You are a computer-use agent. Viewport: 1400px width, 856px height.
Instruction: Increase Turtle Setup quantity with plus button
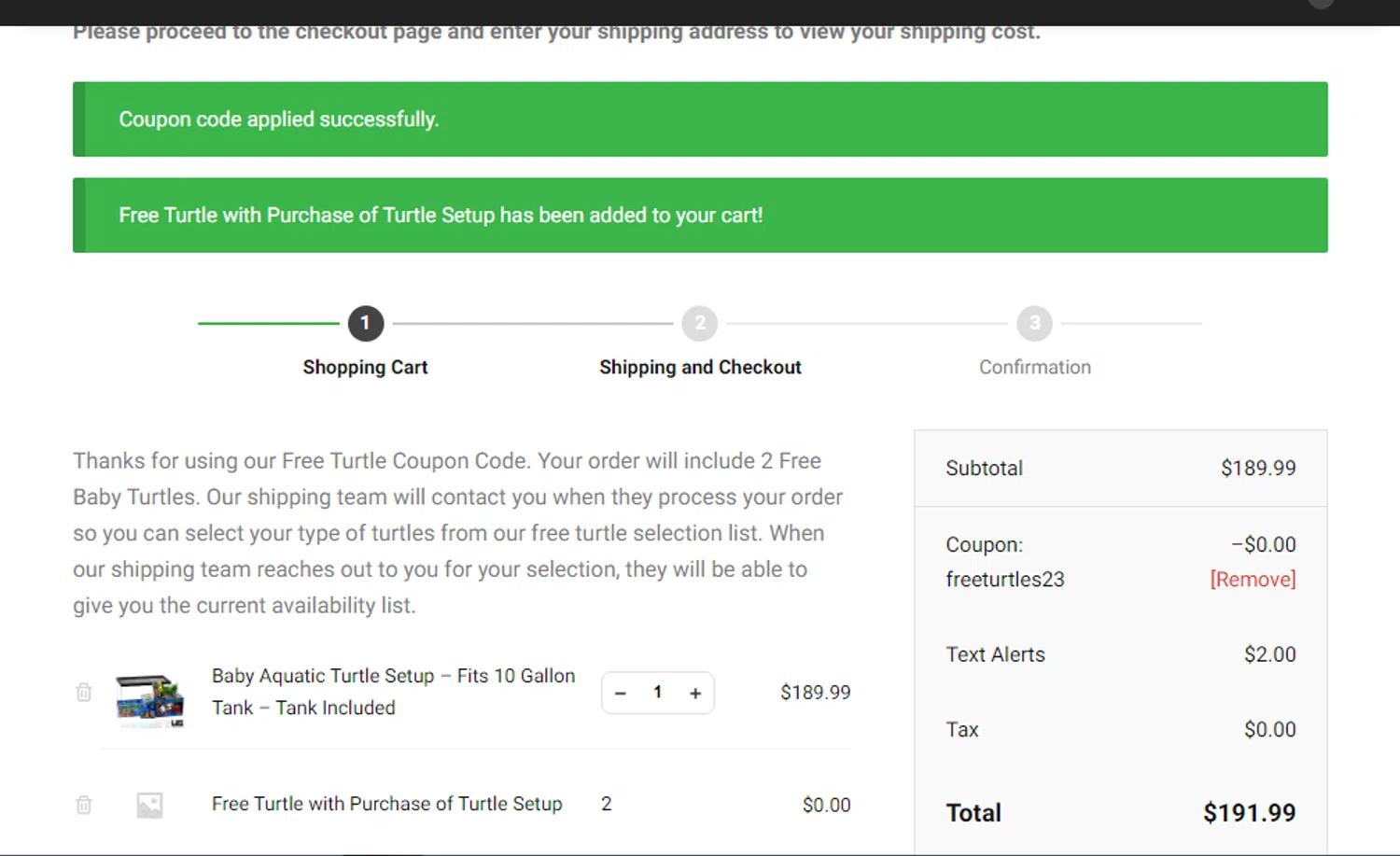click(695, 694)
